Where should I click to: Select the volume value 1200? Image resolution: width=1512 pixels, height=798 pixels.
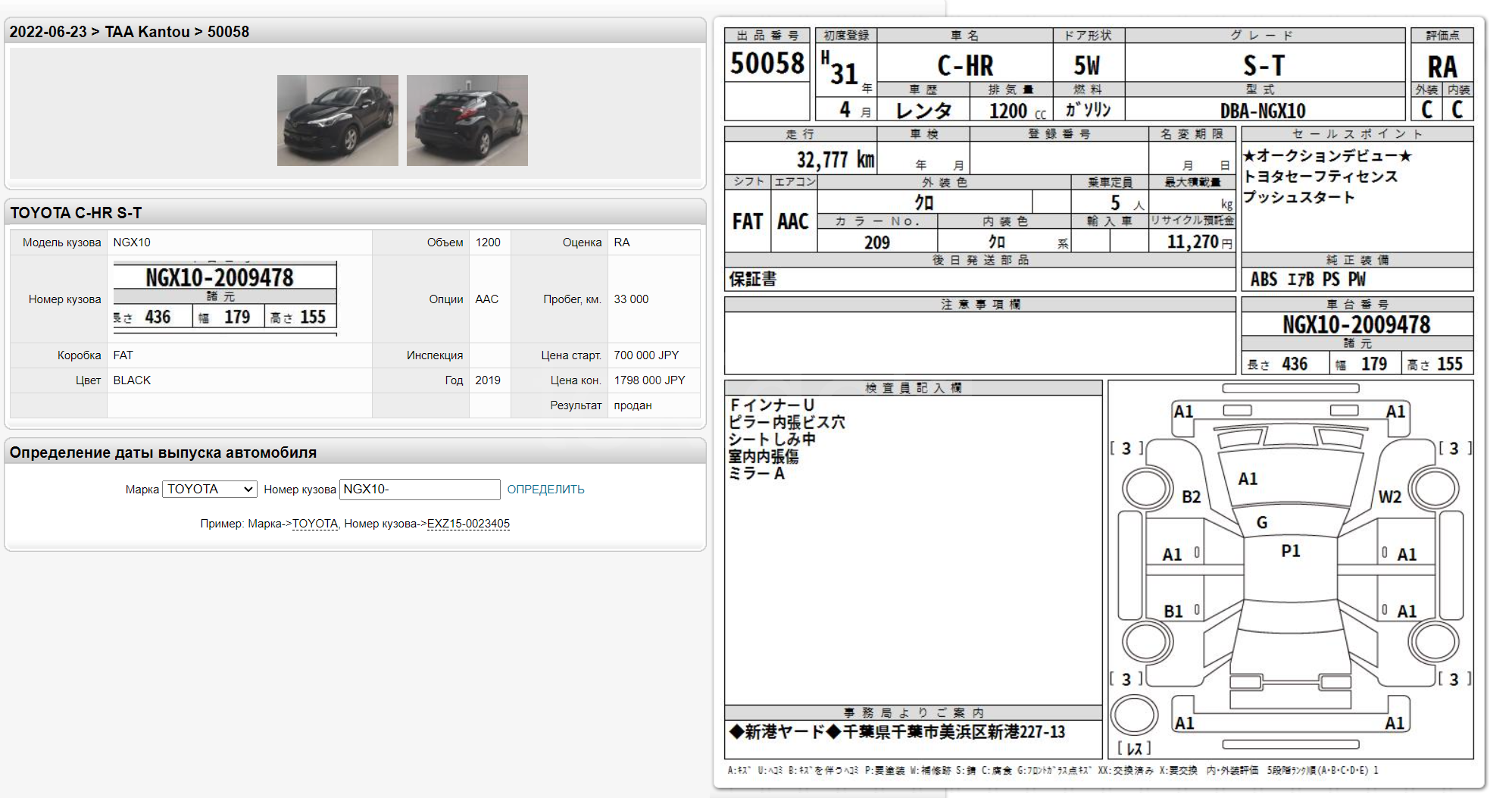488,243
